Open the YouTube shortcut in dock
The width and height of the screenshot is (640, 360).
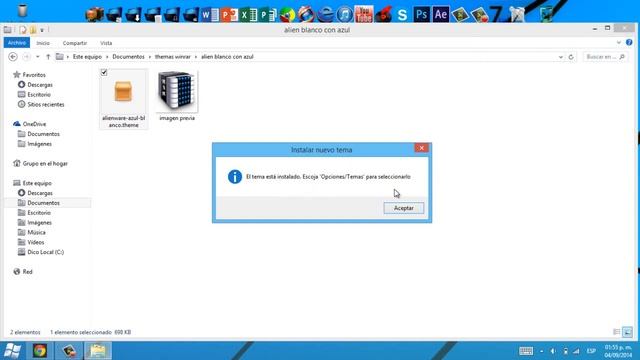(x=363, y=15)
